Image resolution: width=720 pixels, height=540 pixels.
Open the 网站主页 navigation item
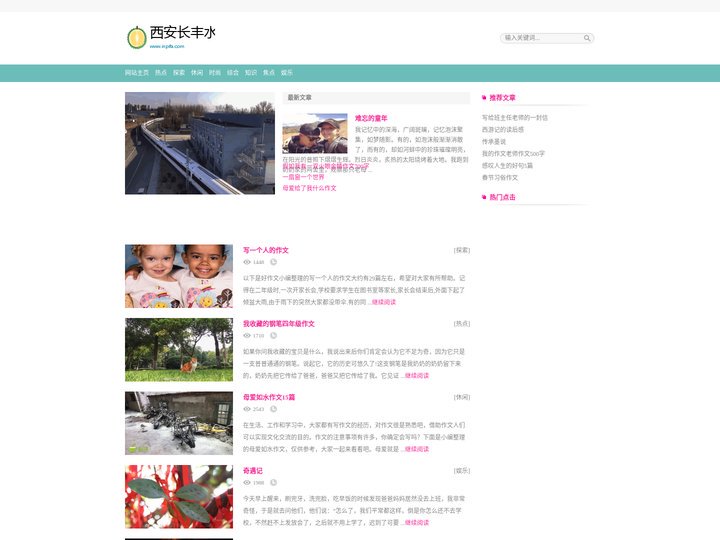point(137,73)
